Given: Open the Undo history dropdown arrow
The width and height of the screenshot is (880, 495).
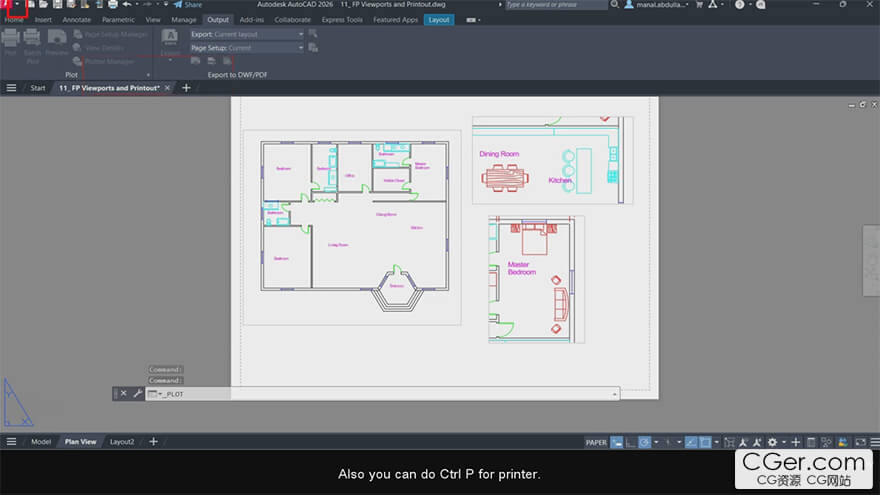Looking at the screenshot, I should pyautogui.click(x=137, y=4).
